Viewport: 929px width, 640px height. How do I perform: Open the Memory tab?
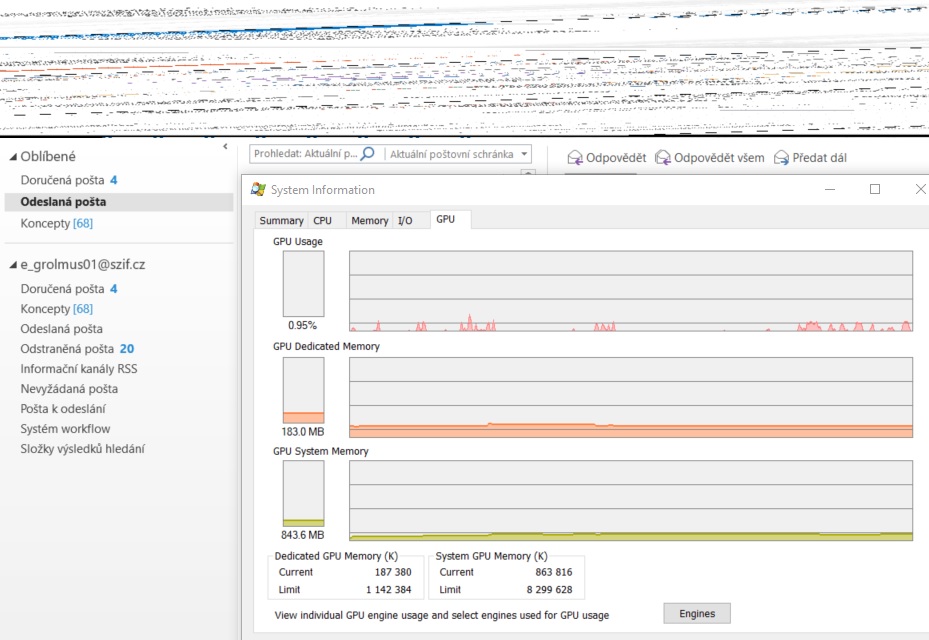pyautogui.click(x=369, y=221)
